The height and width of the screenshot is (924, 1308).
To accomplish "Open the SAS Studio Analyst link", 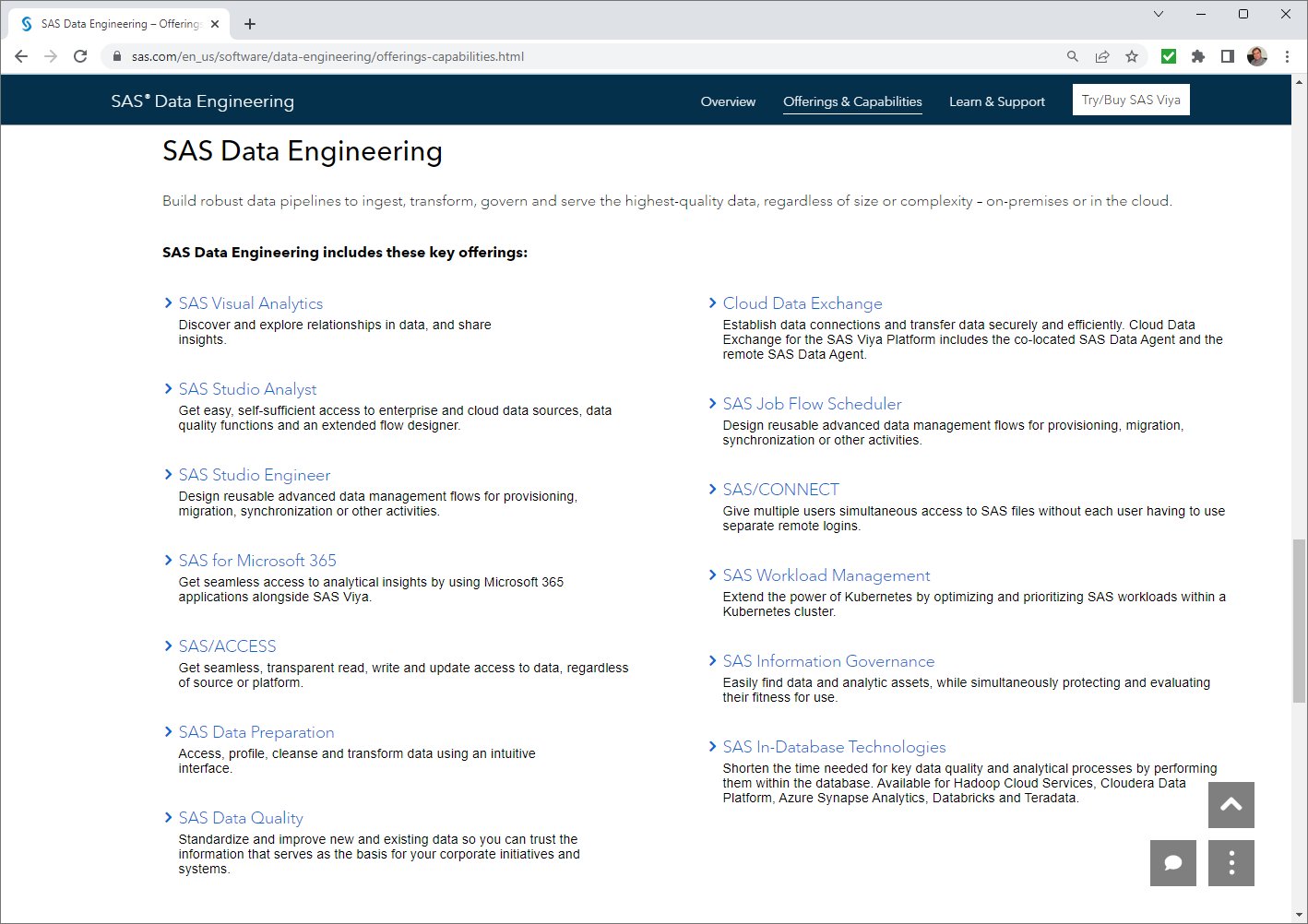I will (247, 389).
